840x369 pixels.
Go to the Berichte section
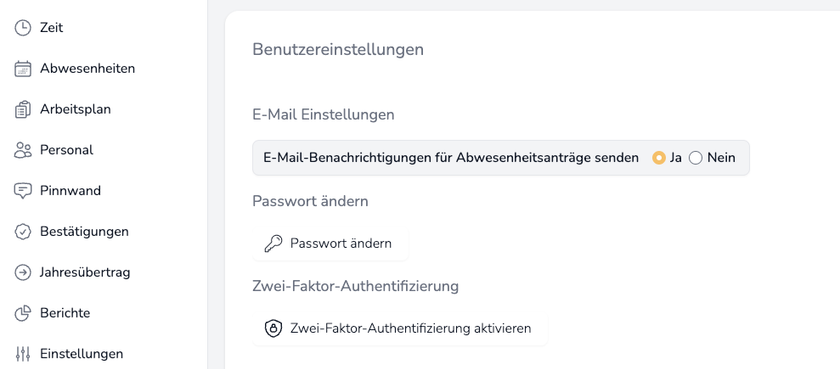click(65, 313)
